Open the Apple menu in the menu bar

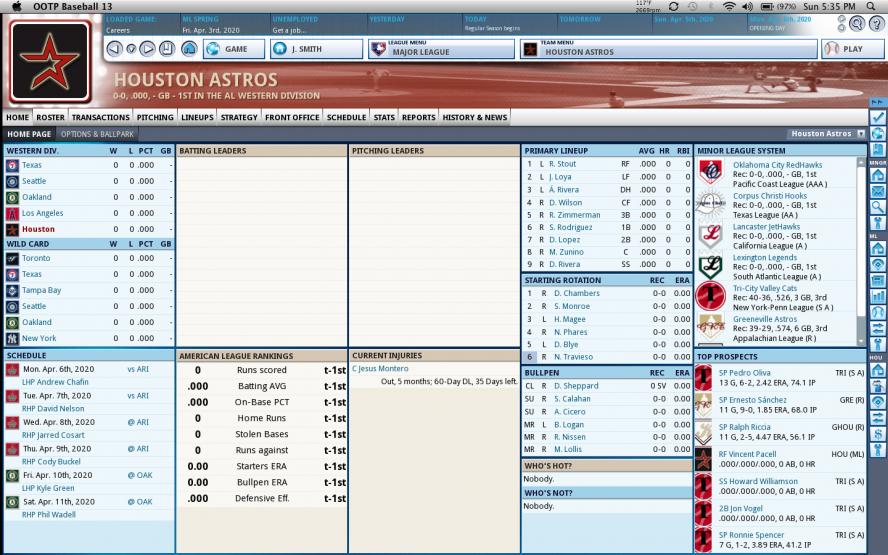coord(16,6)
